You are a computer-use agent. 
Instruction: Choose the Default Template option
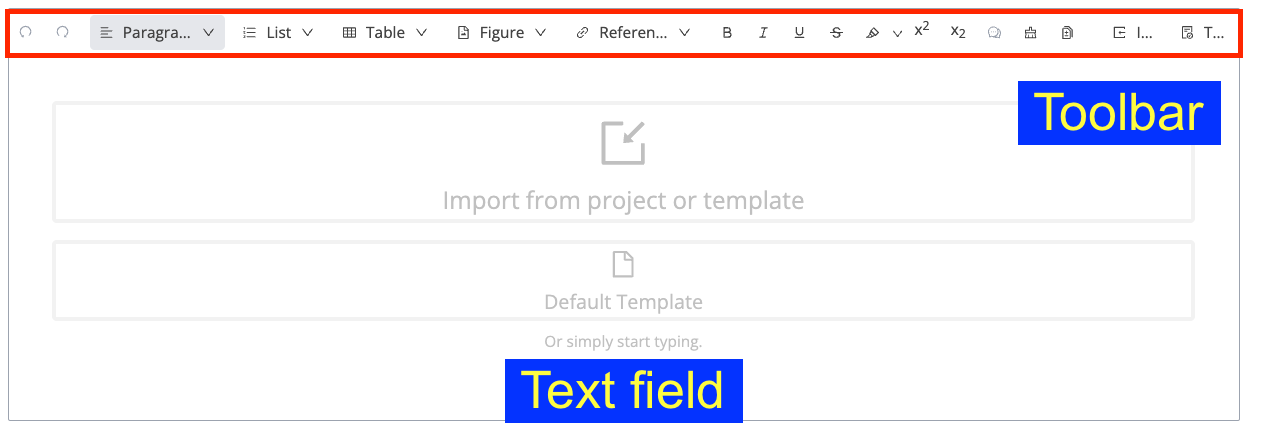623,281
